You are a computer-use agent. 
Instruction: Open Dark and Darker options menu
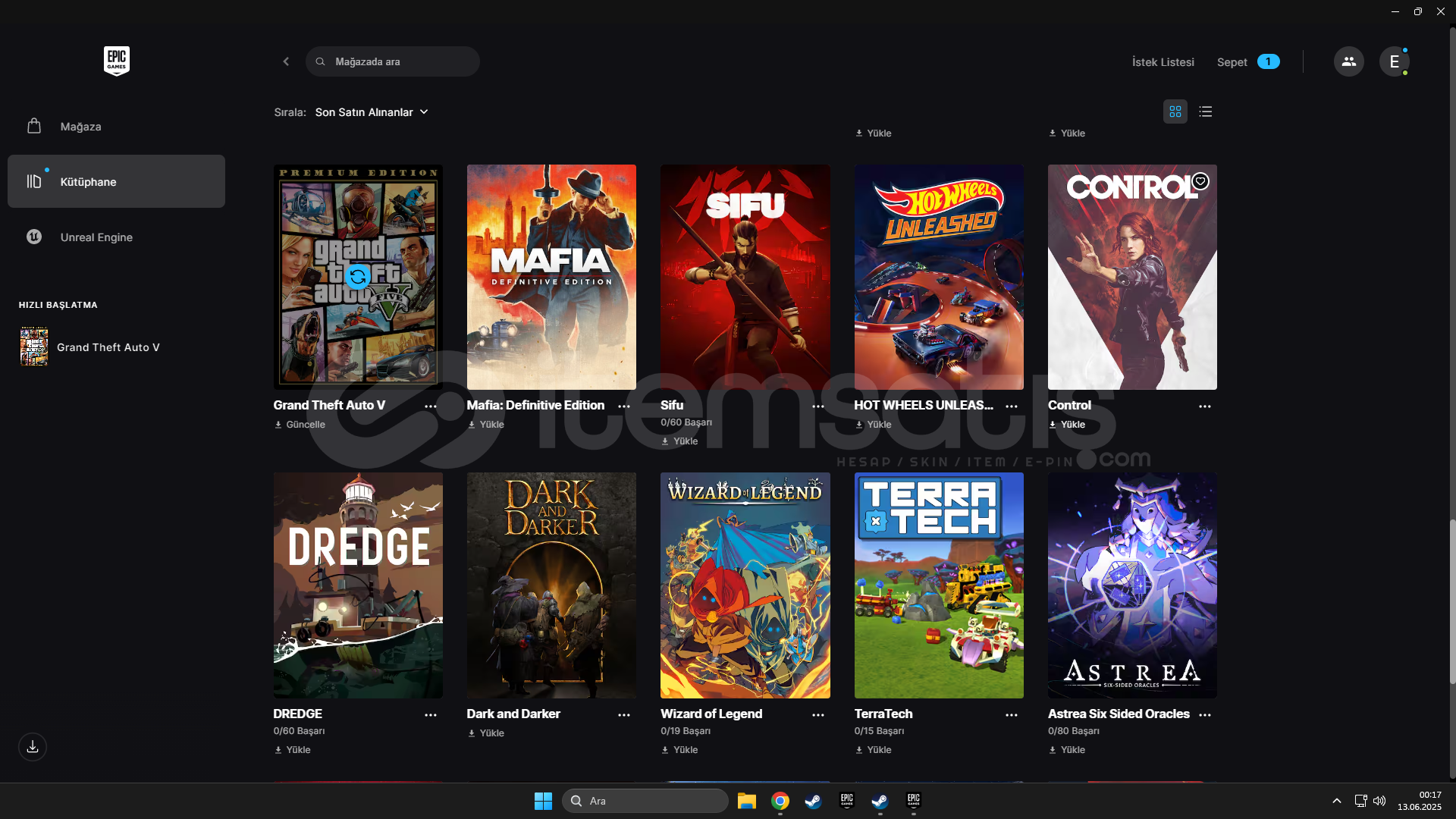coord(624,715)
